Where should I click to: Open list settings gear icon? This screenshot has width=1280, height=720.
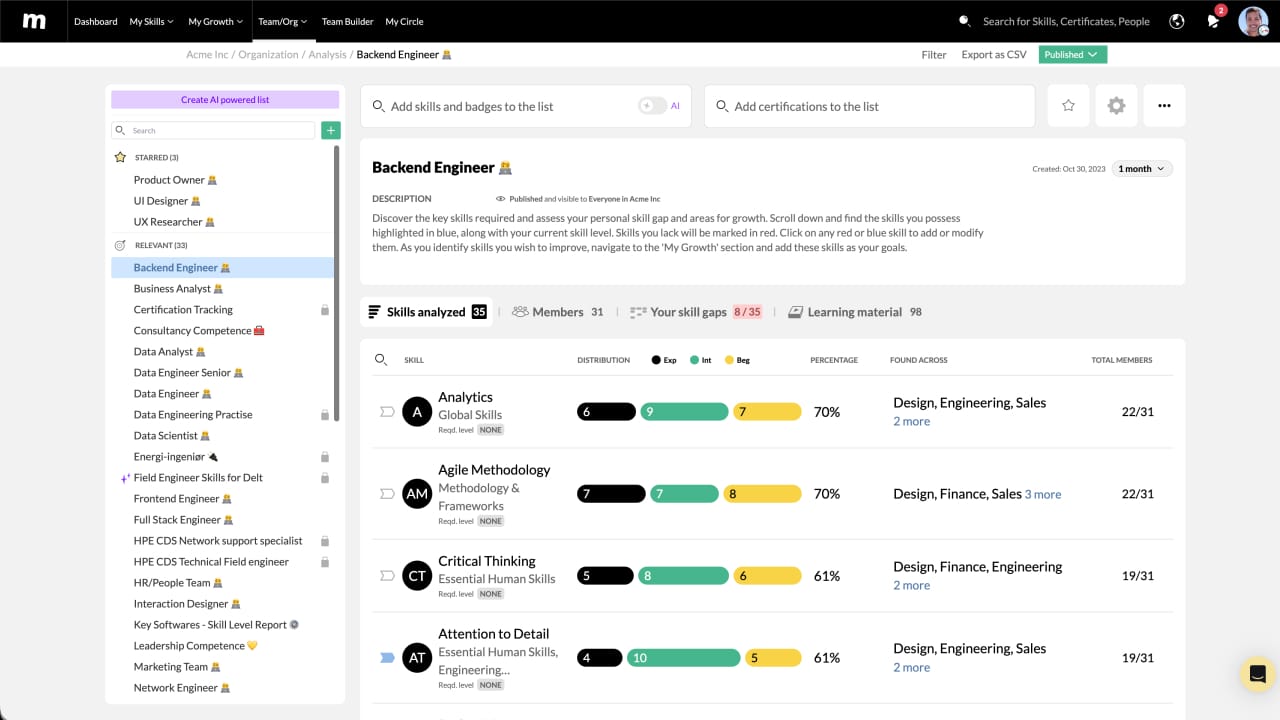click(x=1116, y=106)
